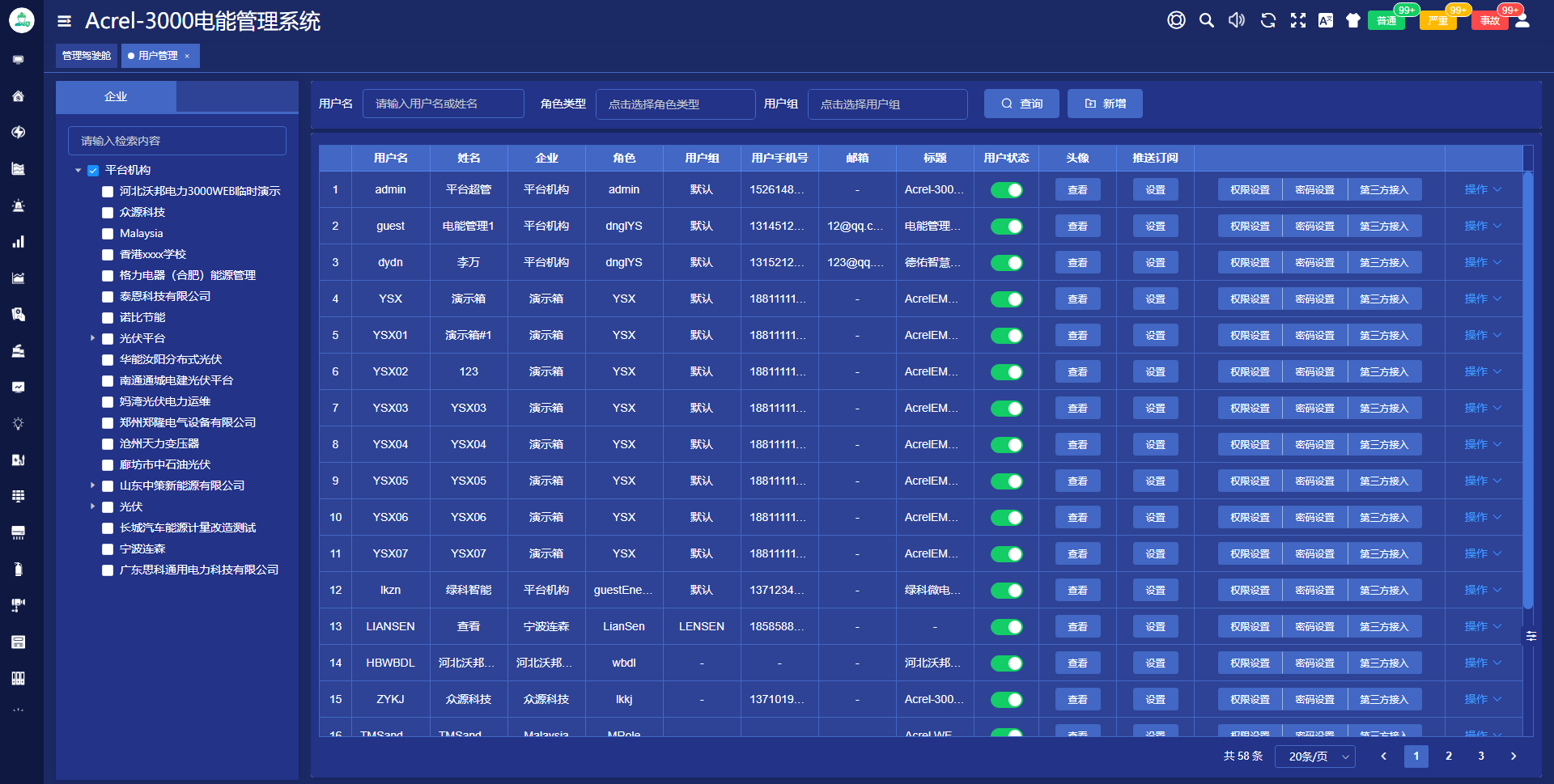Open the green 普通 alarm badge
The width and height of the screenshot is (1554, 784).
[x=1387, y=21]
